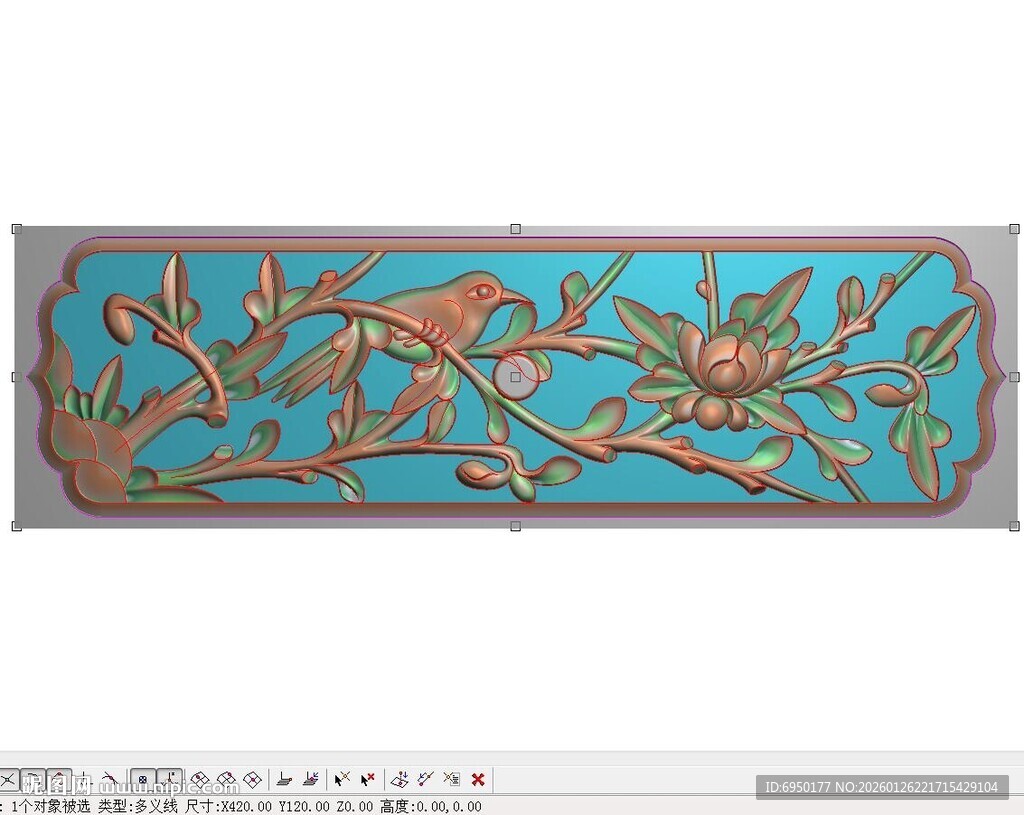Click the size readout "X420.00" in status bar
This screenshot has width=1024, height=815.
[x=246, y=806]
